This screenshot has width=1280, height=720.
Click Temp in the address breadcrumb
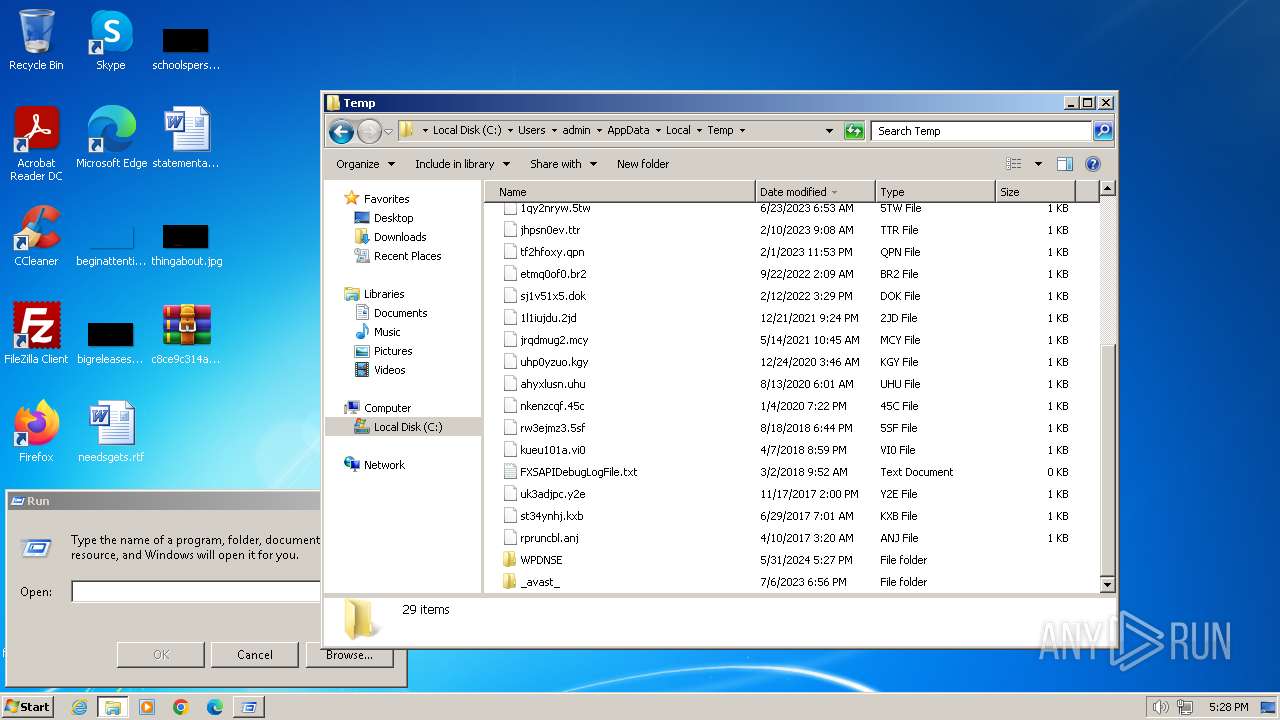(x=720, y=130)
